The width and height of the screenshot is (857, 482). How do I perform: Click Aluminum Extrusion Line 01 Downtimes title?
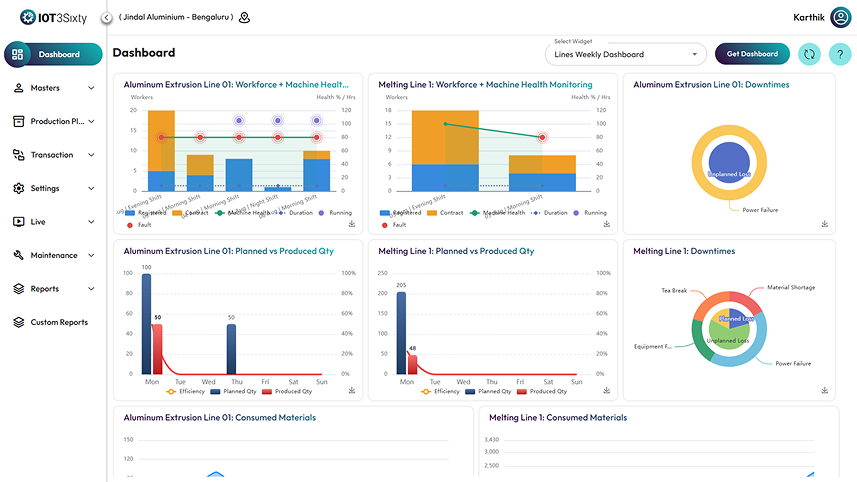click(711, 85)
